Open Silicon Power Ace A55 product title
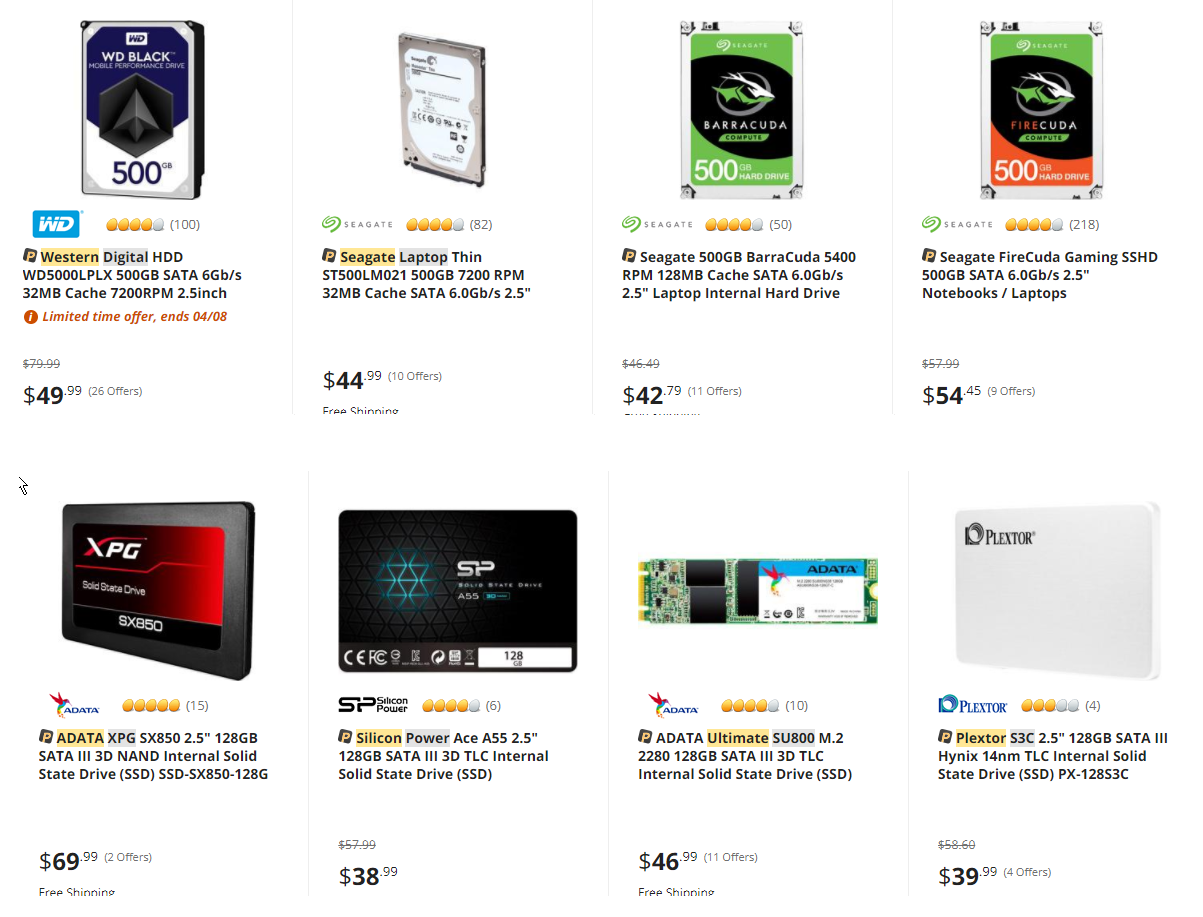 [443, 756]
